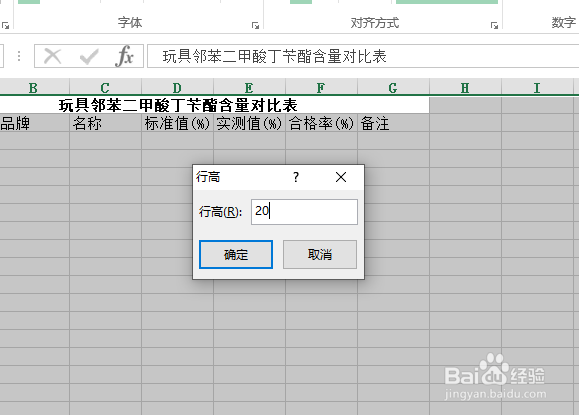Select column C header
Image resolution: width=579 pixels, height=415 pixels.
coord(105,88)
